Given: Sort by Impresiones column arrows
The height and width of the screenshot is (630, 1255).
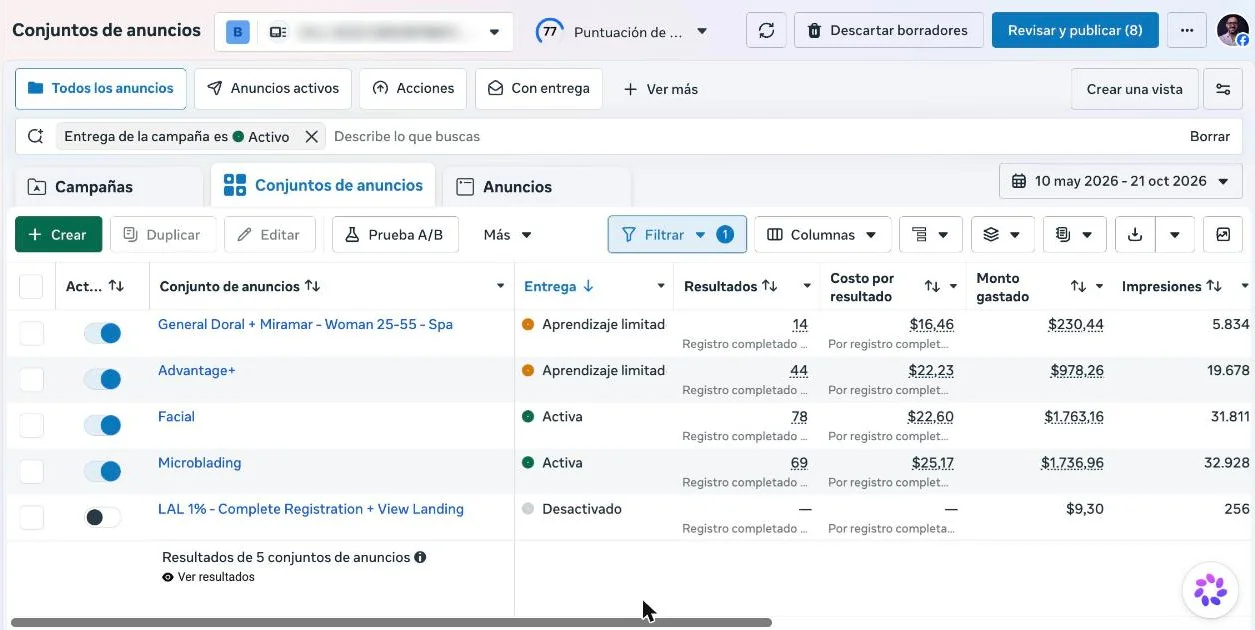Looking at the screenshot, I should point(1214,286).
